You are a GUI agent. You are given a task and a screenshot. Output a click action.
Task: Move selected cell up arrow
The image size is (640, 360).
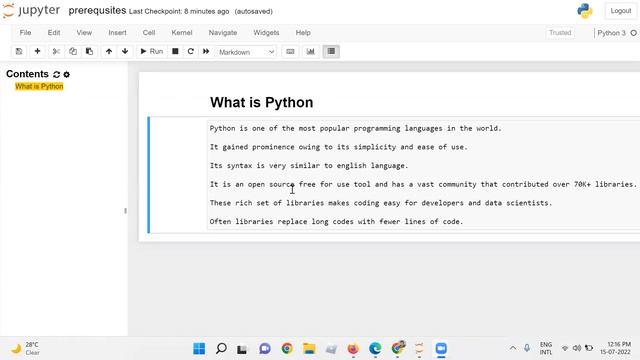point(109,51)
